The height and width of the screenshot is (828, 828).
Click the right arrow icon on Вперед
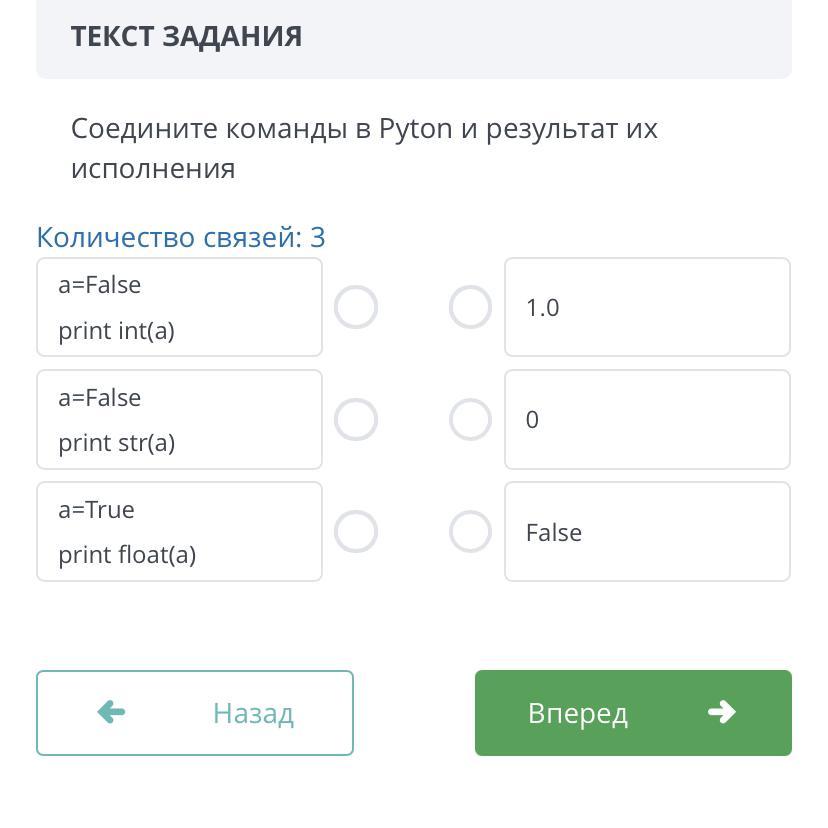[721, 712]
